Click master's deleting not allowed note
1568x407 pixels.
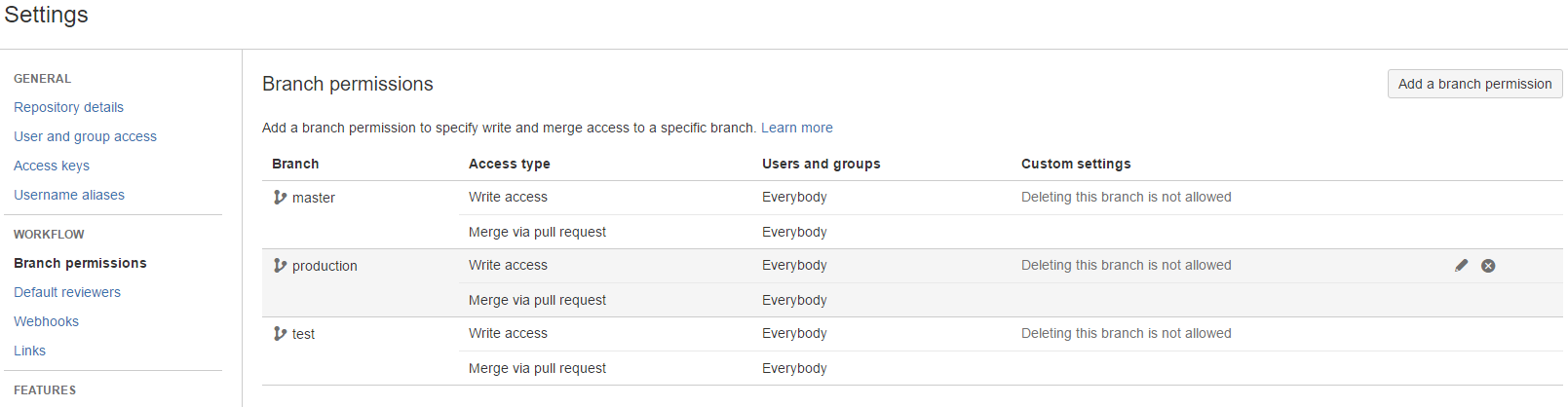point(1127,197)
